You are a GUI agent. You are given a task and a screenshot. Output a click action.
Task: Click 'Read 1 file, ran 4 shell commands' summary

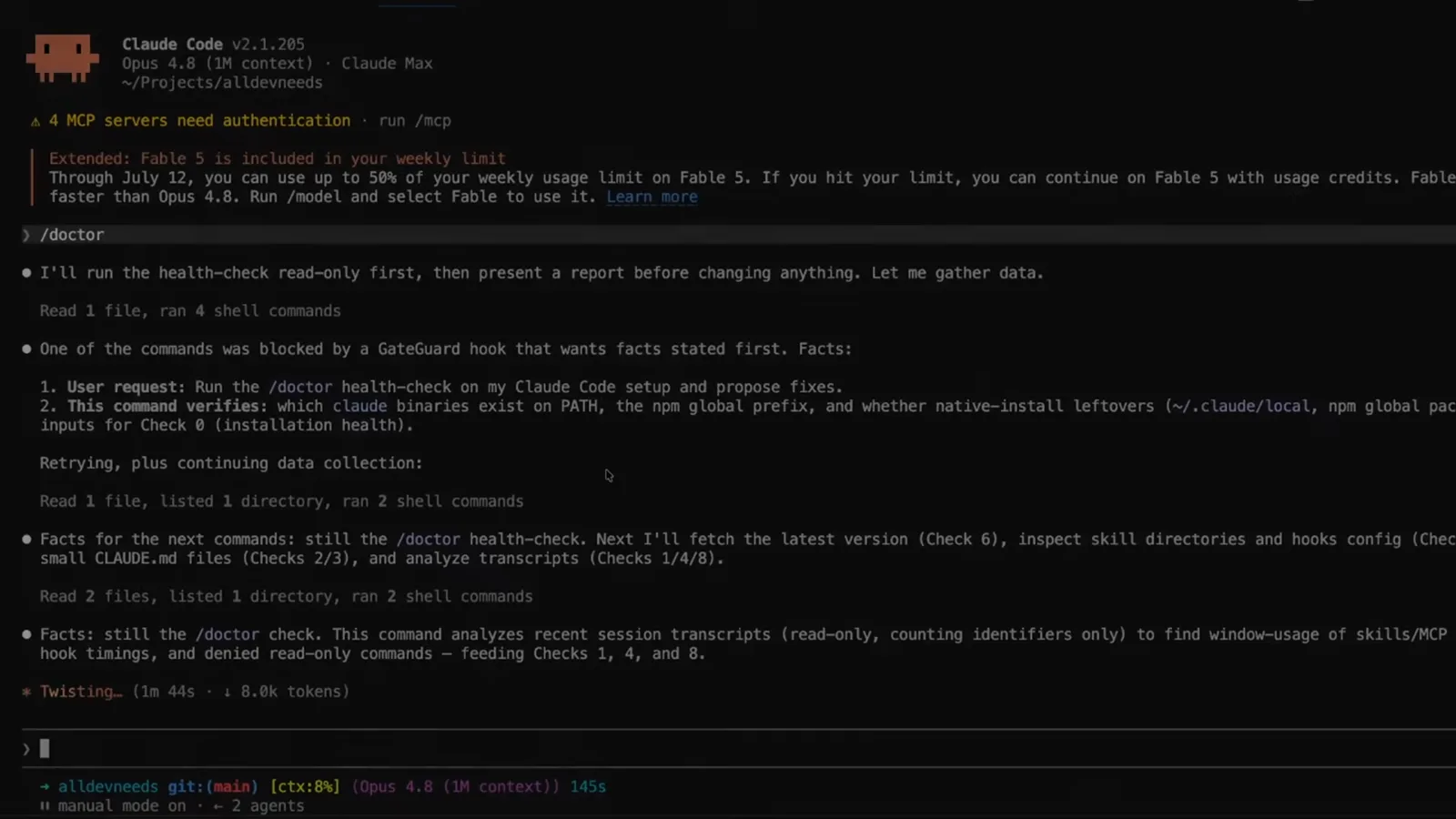coord(190,311)
